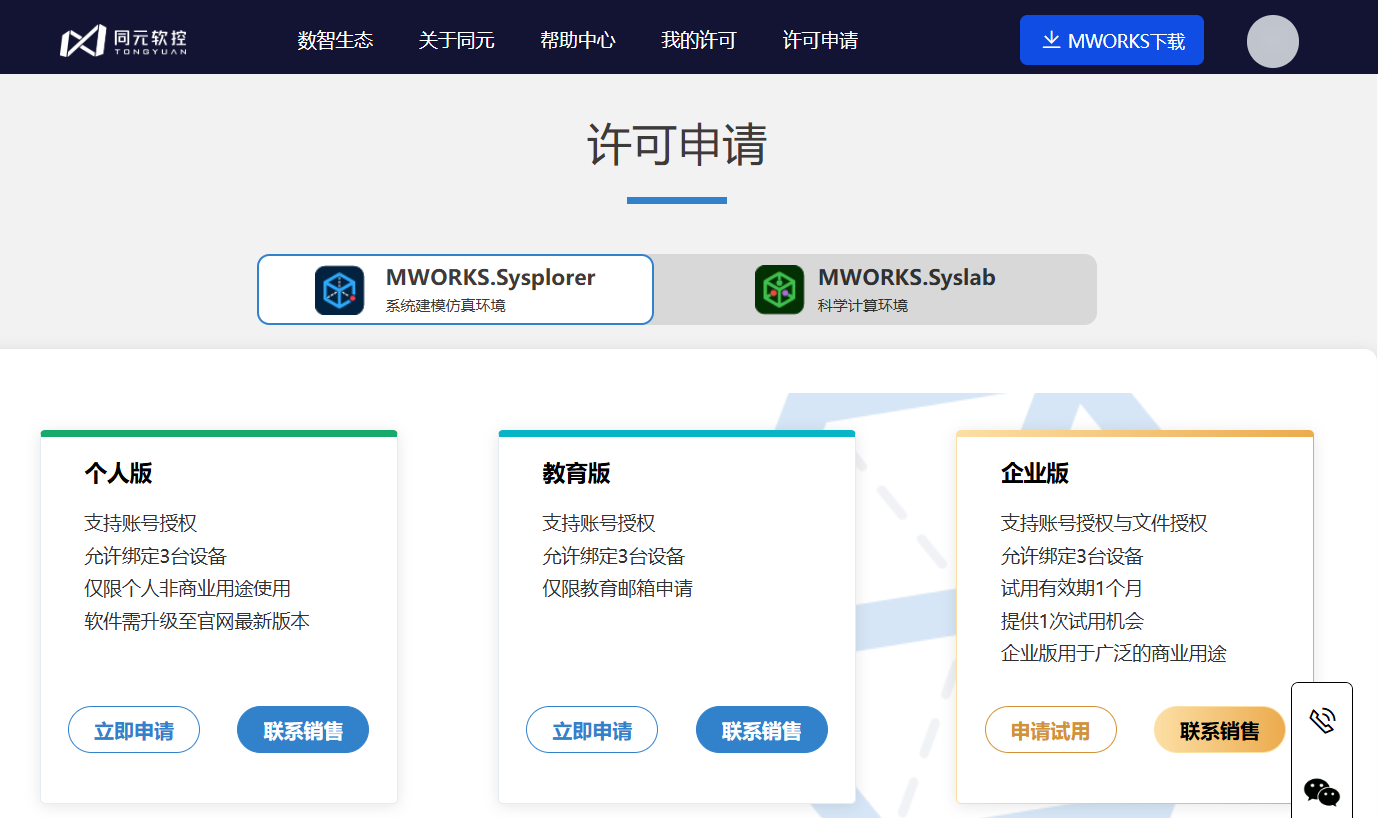Click the phone contact icon
This screenshot has height=818, width=1378.
(1322, 720)
